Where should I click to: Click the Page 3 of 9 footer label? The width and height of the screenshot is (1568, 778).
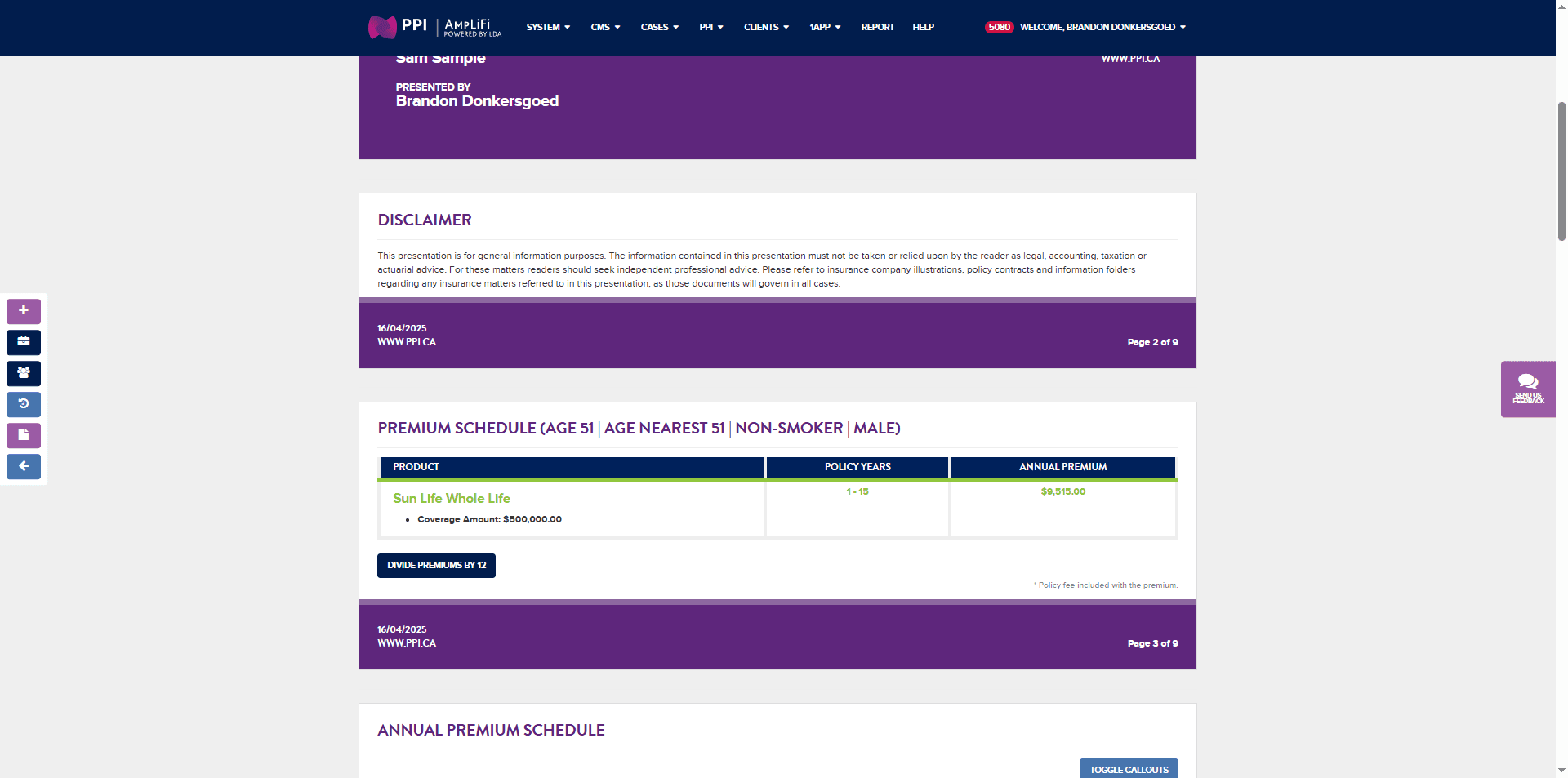[1152, 643]
